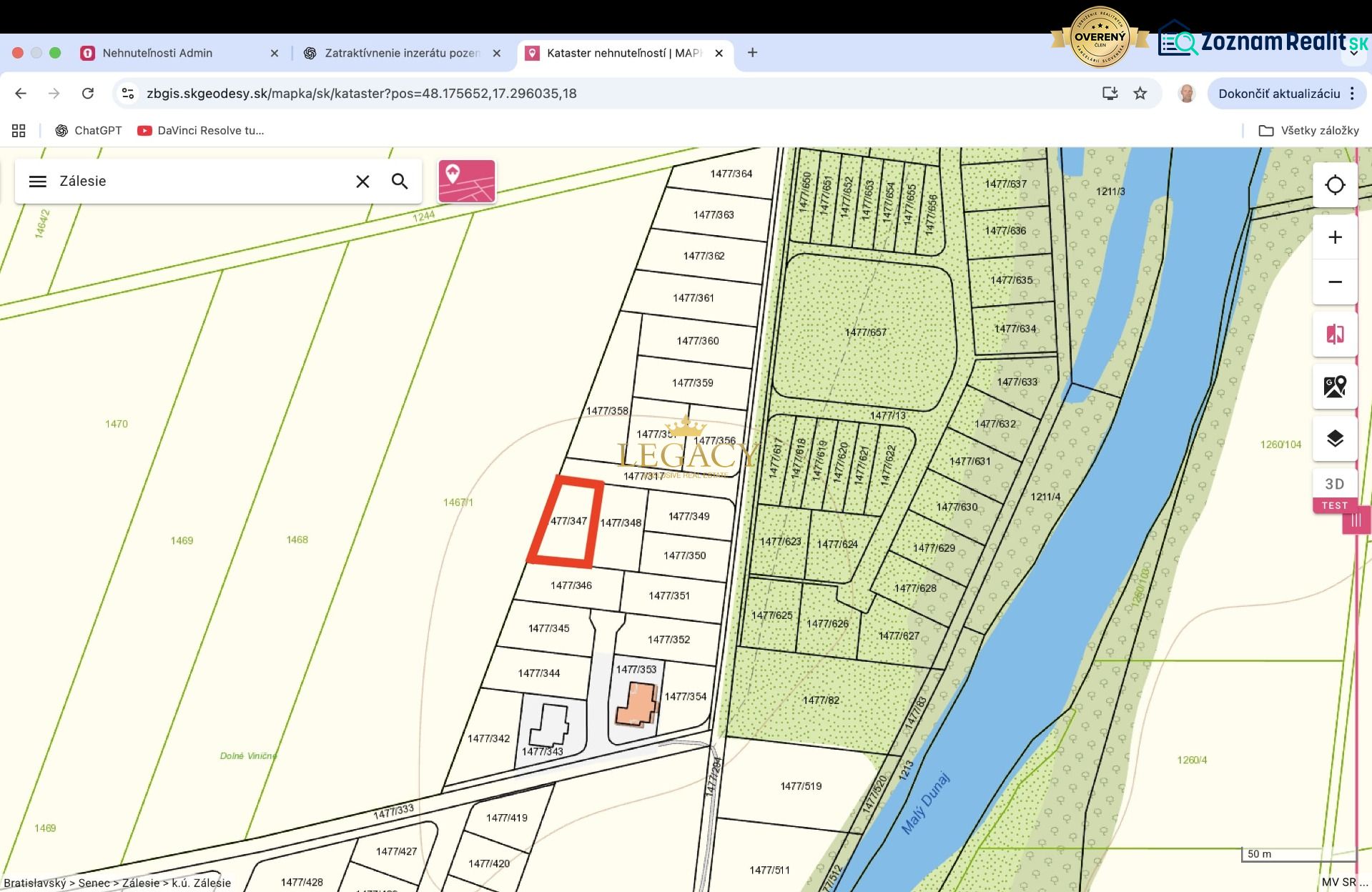
Task: Open the basemap gallery icon
Action: point(1335,387)
